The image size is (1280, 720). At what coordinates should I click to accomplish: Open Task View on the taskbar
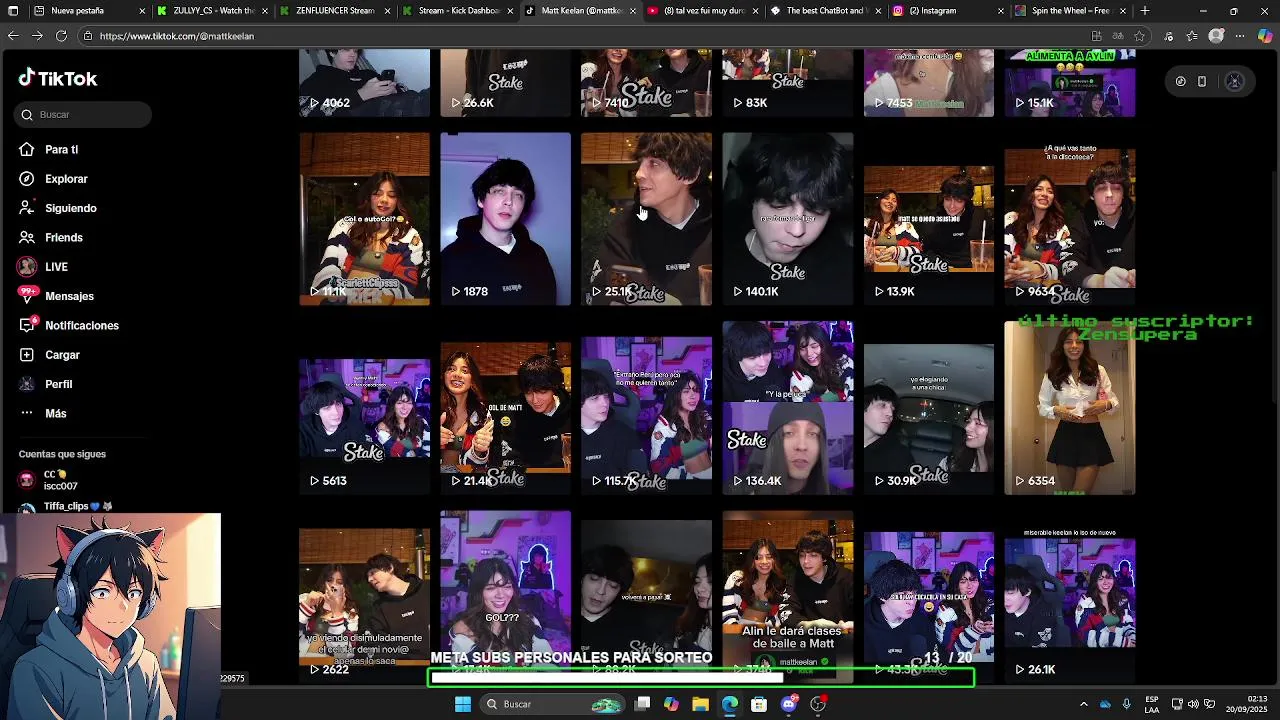[643, 704]
